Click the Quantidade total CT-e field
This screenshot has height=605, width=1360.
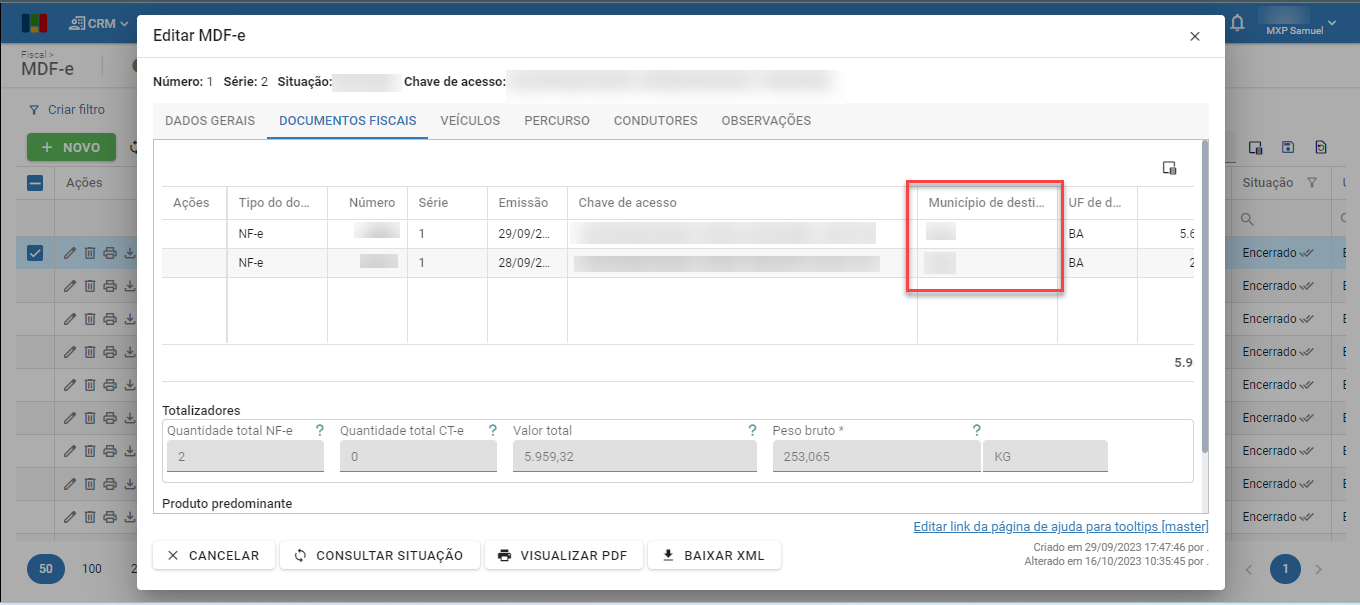click(418, 456)
